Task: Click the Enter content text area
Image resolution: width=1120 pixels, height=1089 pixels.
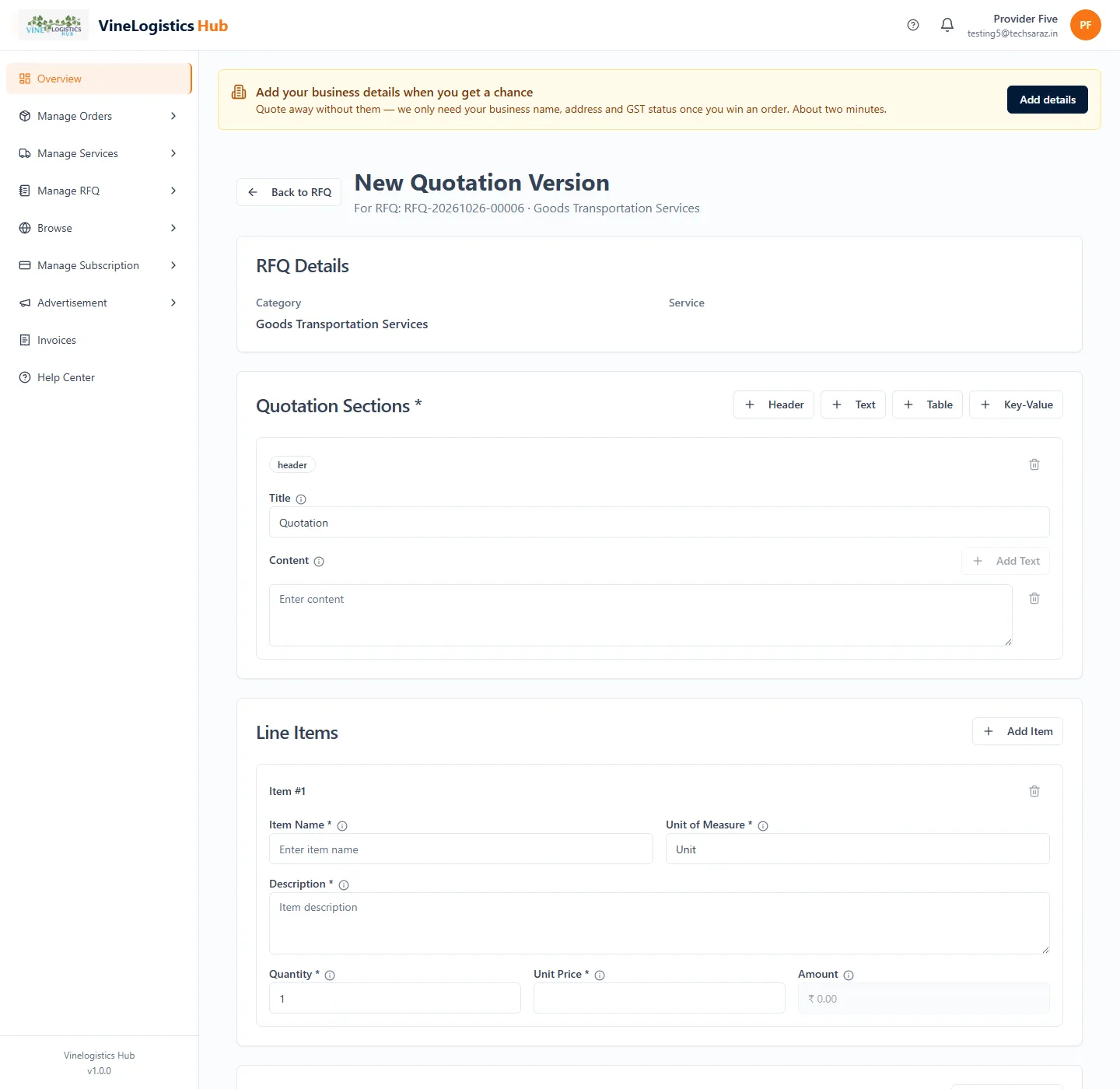Action: click(x=641, y=615)
